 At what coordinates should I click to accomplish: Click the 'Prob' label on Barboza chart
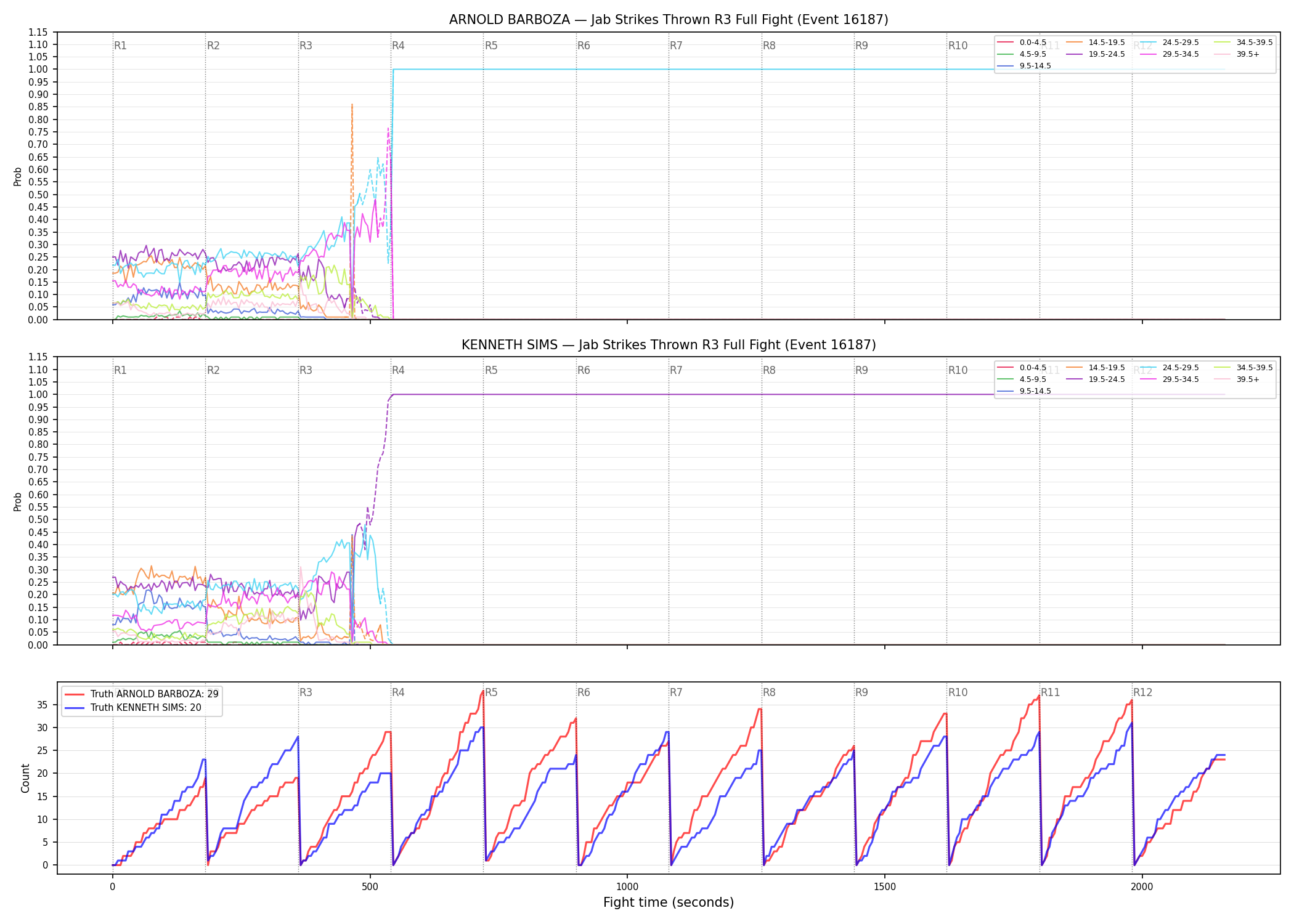[18, 176]
